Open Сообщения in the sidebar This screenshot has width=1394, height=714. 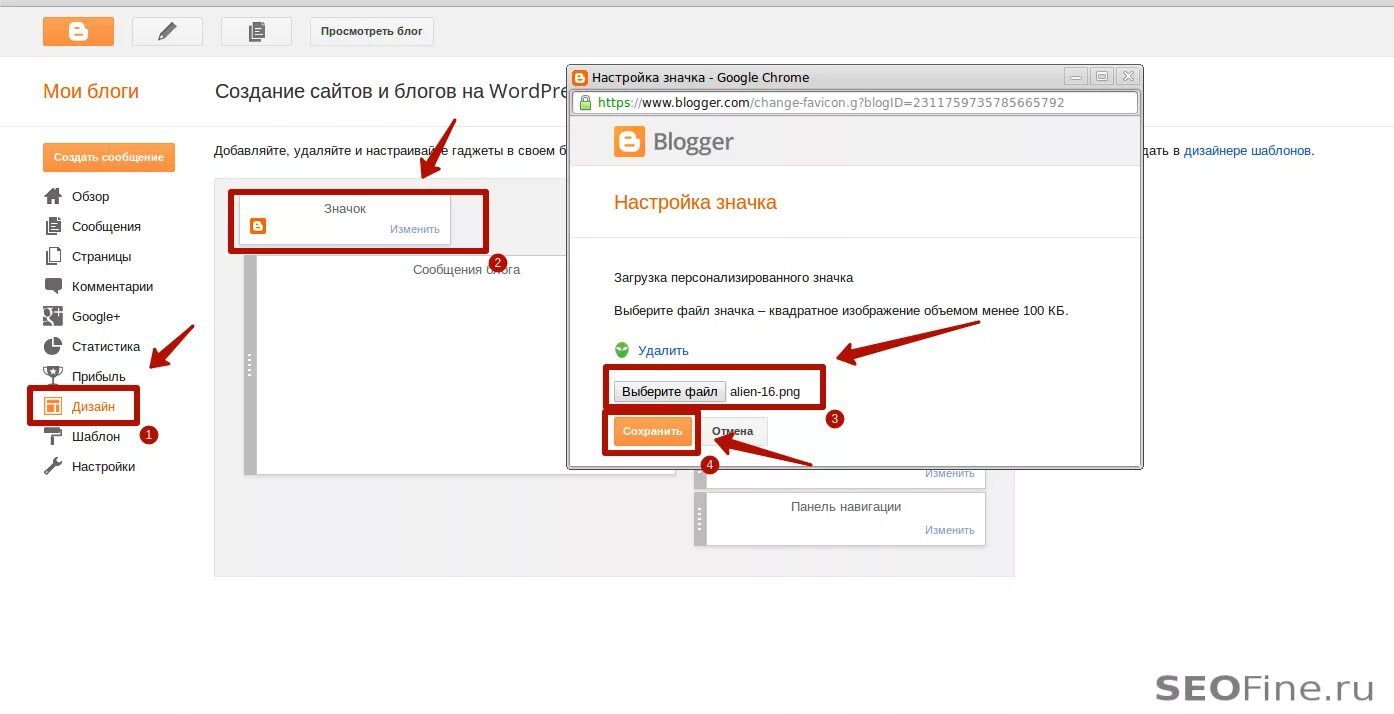coord(106,226)
